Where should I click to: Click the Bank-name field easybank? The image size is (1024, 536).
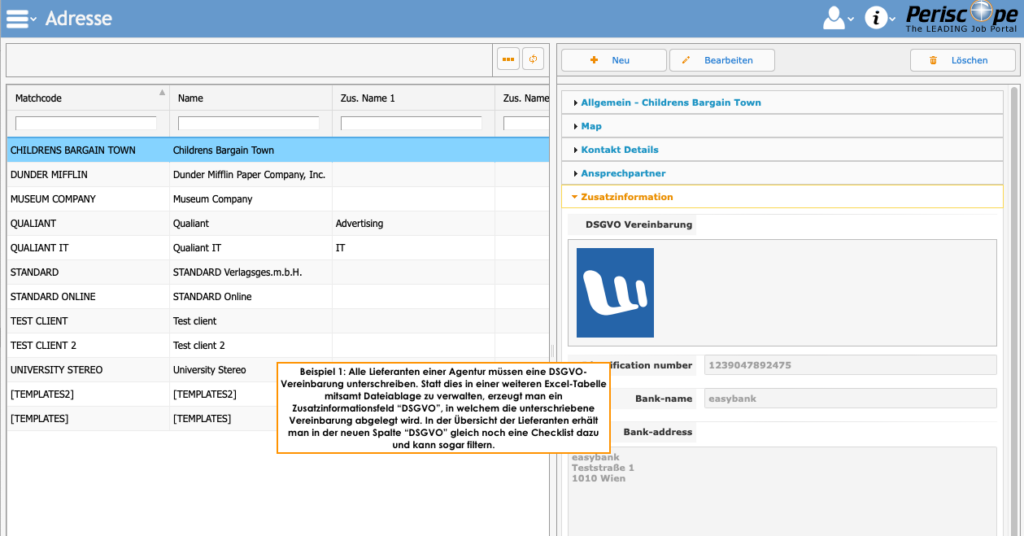click(850, 398)
